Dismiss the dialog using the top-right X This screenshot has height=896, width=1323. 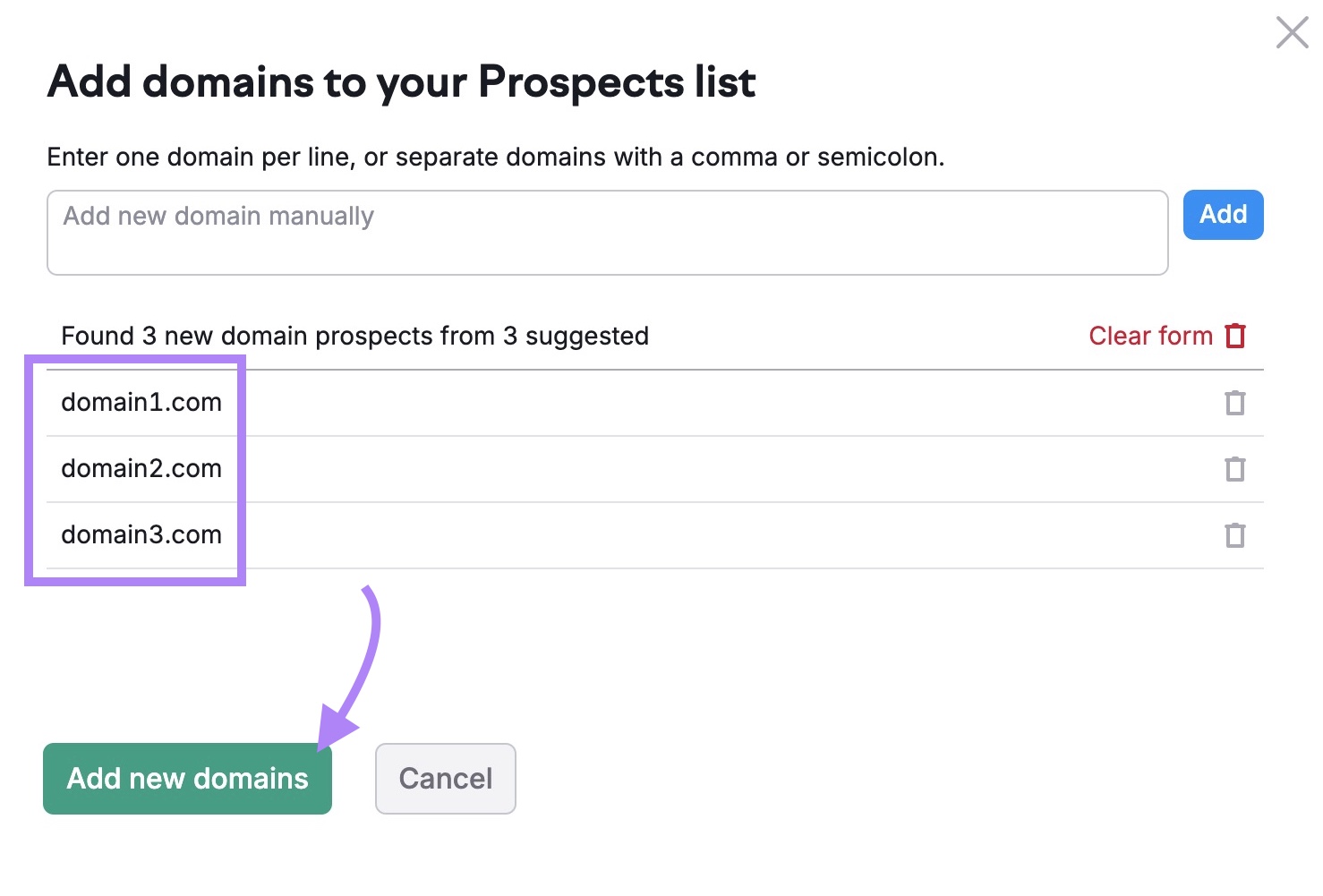point(1292,32)
